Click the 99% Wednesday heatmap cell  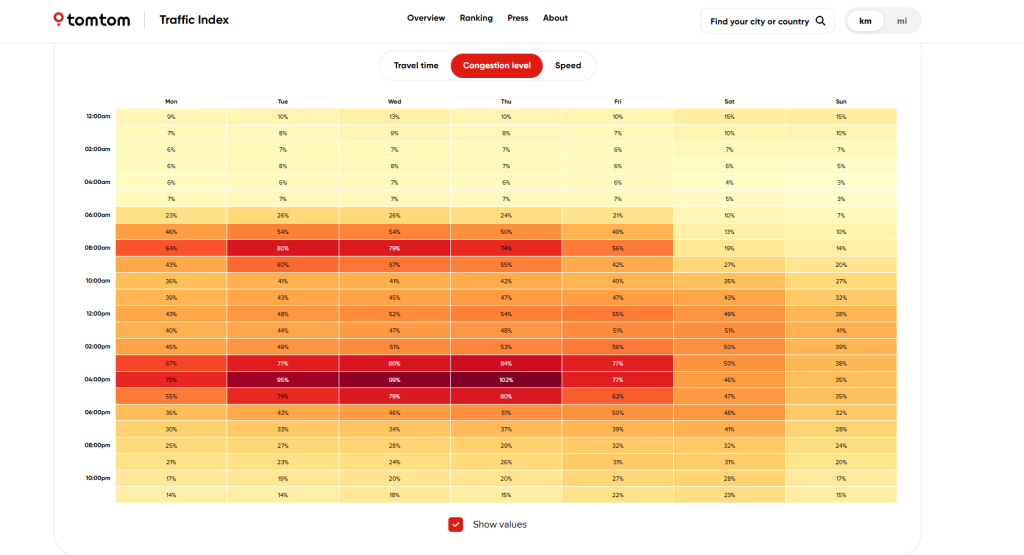394,380
